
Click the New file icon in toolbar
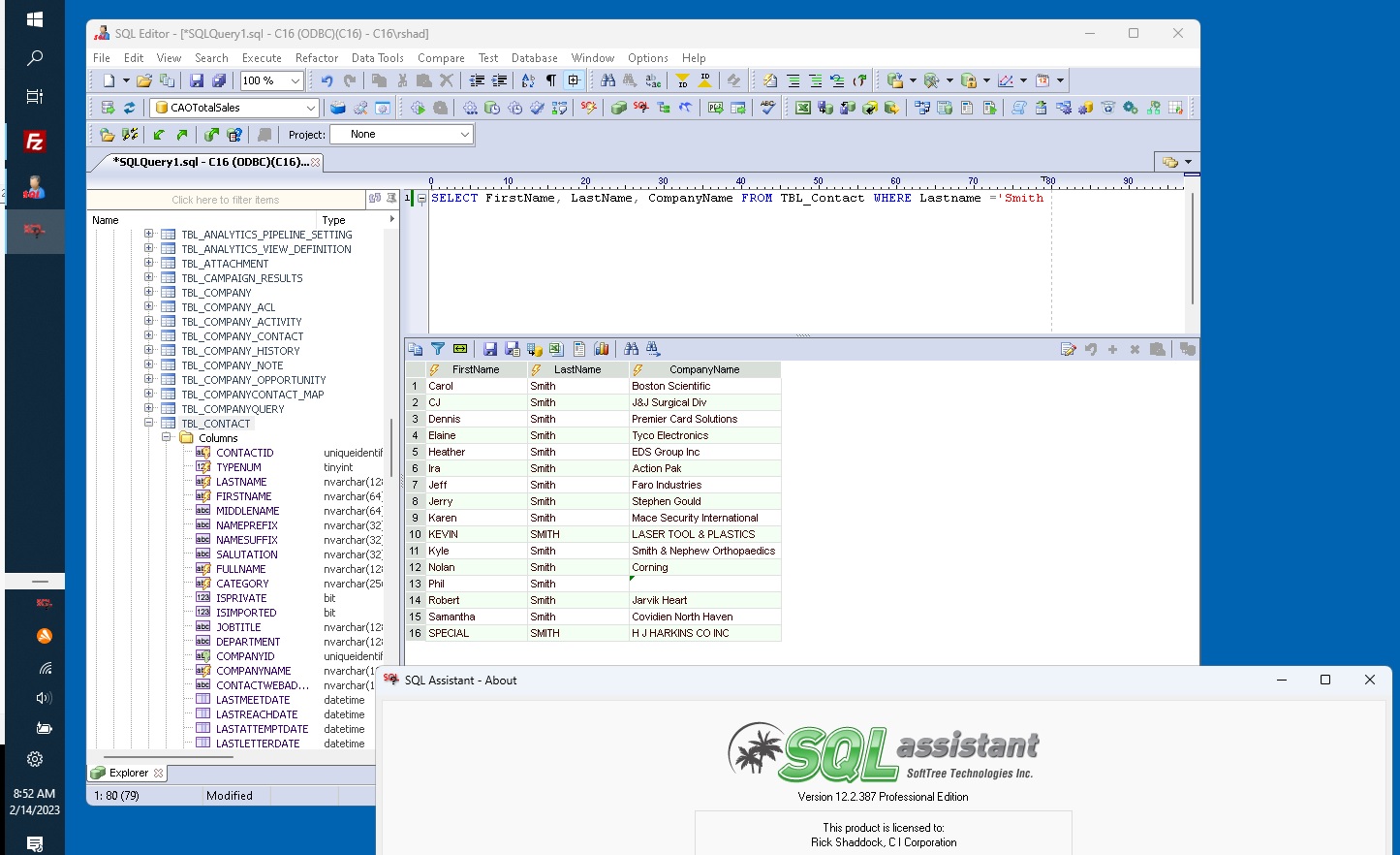pyautogui.click(x=109, y=80)
